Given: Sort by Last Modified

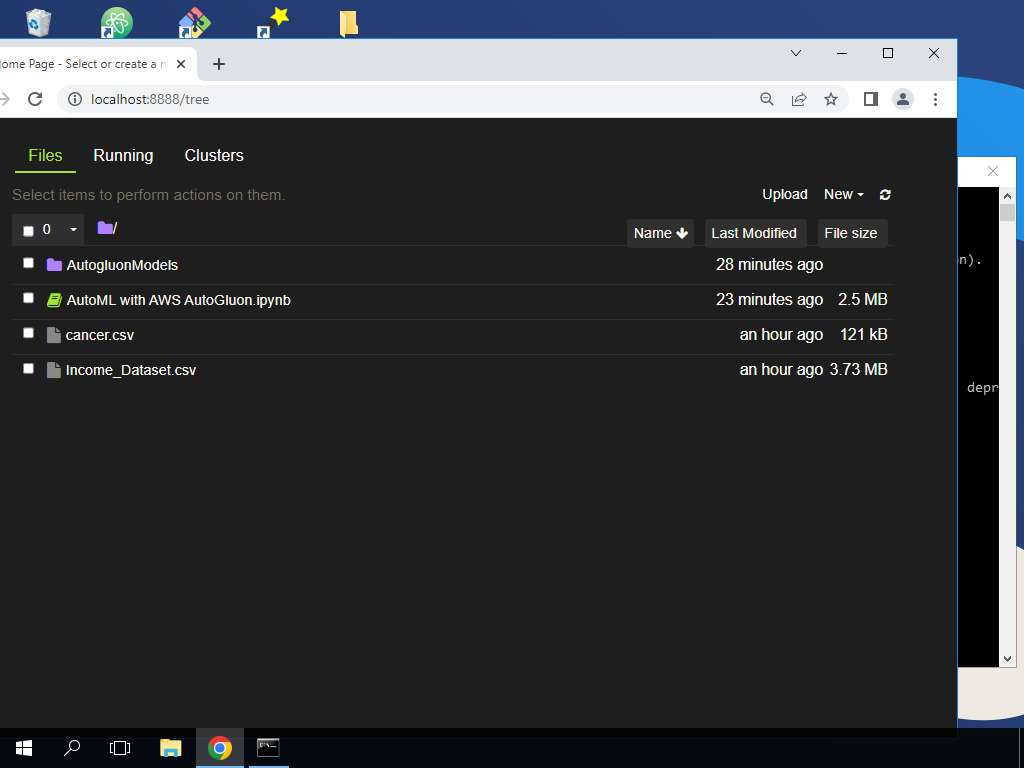Looking at the screenshot, I should pyautogui.click(x=755, y=233).
